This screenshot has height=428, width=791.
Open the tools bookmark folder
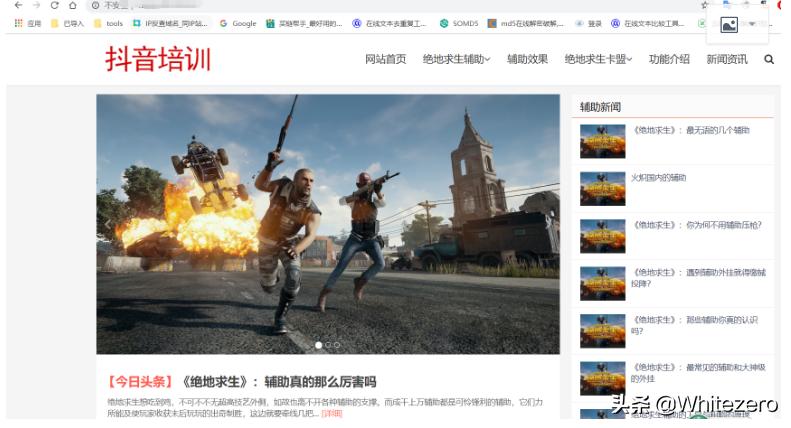click(x=108, y=23)
